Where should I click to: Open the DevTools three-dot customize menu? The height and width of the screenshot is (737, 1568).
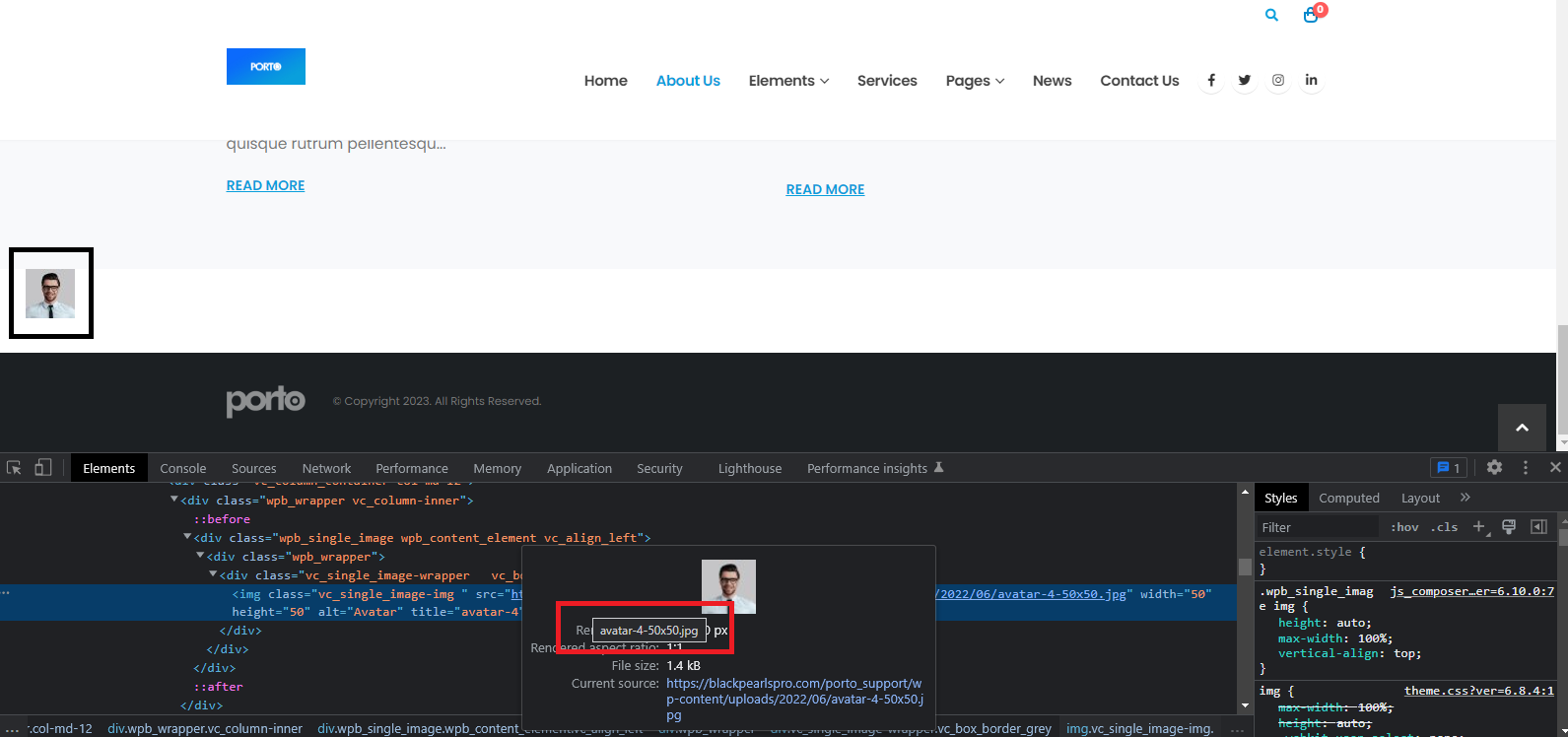1526,468
